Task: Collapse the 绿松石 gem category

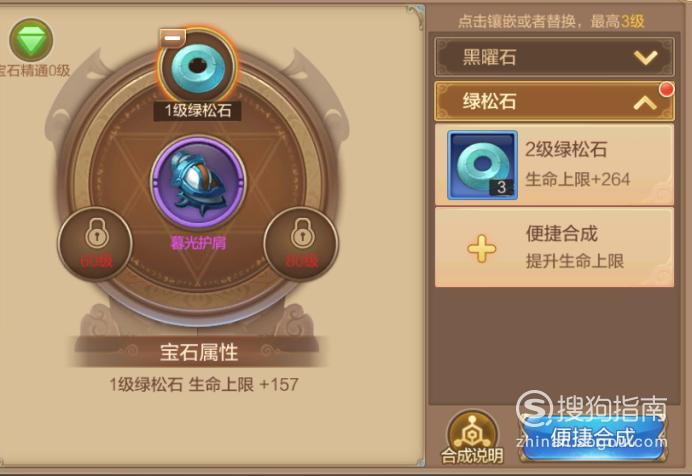Action: coord(554,101)
